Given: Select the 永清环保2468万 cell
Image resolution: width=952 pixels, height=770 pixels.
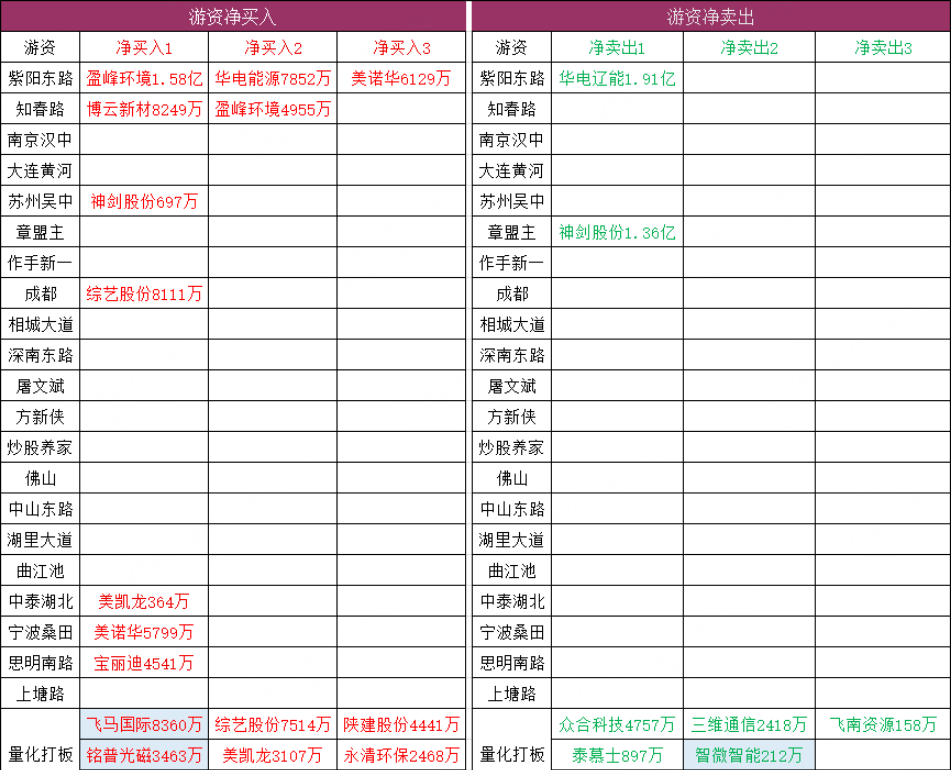Looking at the screenshot, I should point(401,755).
